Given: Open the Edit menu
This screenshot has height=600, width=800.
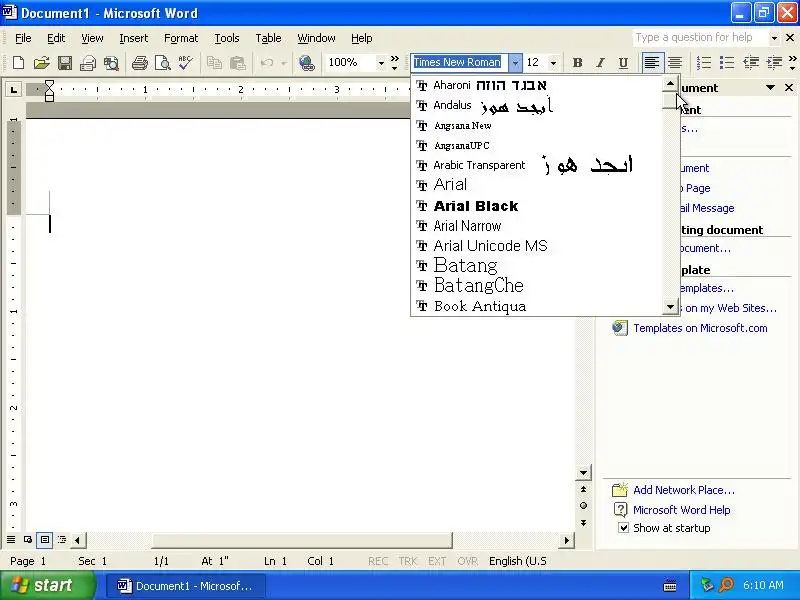Looking at the screenshot, I should [x=56, y=38].
